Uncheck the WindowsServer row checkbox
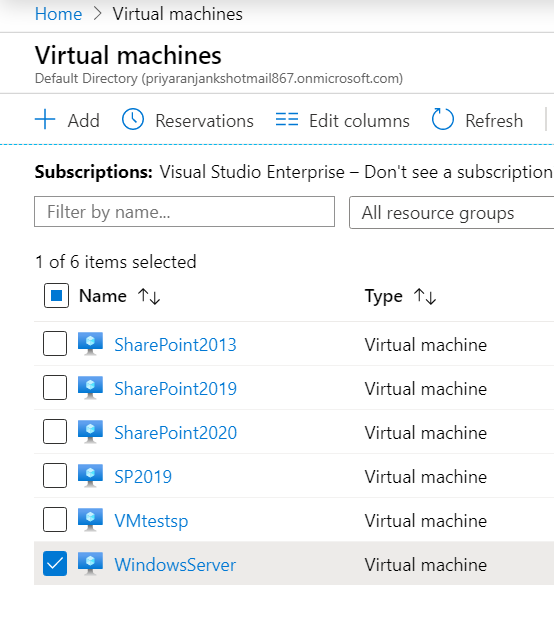The image size is (554, 631). (55, 563)
